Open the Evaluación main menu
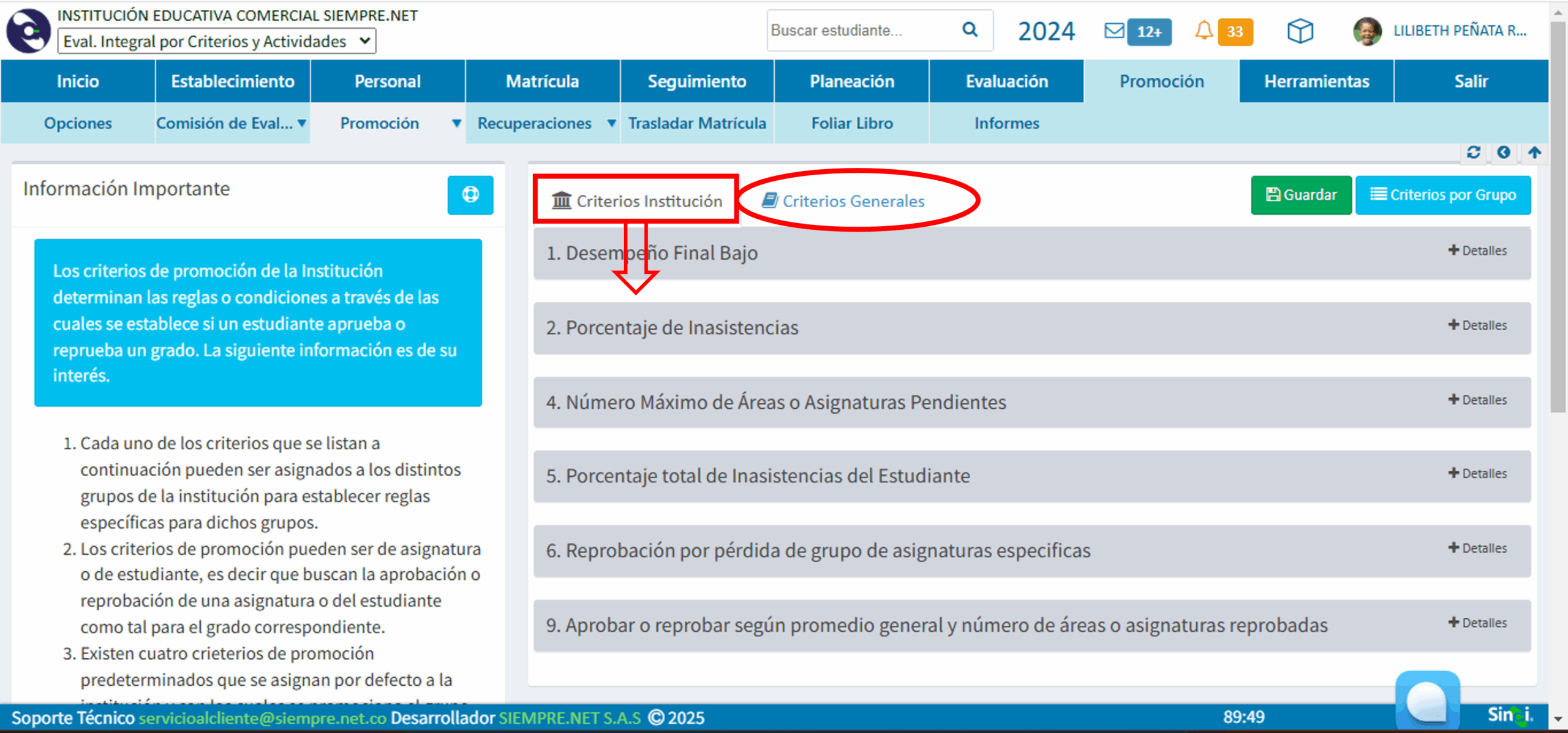 coord(1006,82)
